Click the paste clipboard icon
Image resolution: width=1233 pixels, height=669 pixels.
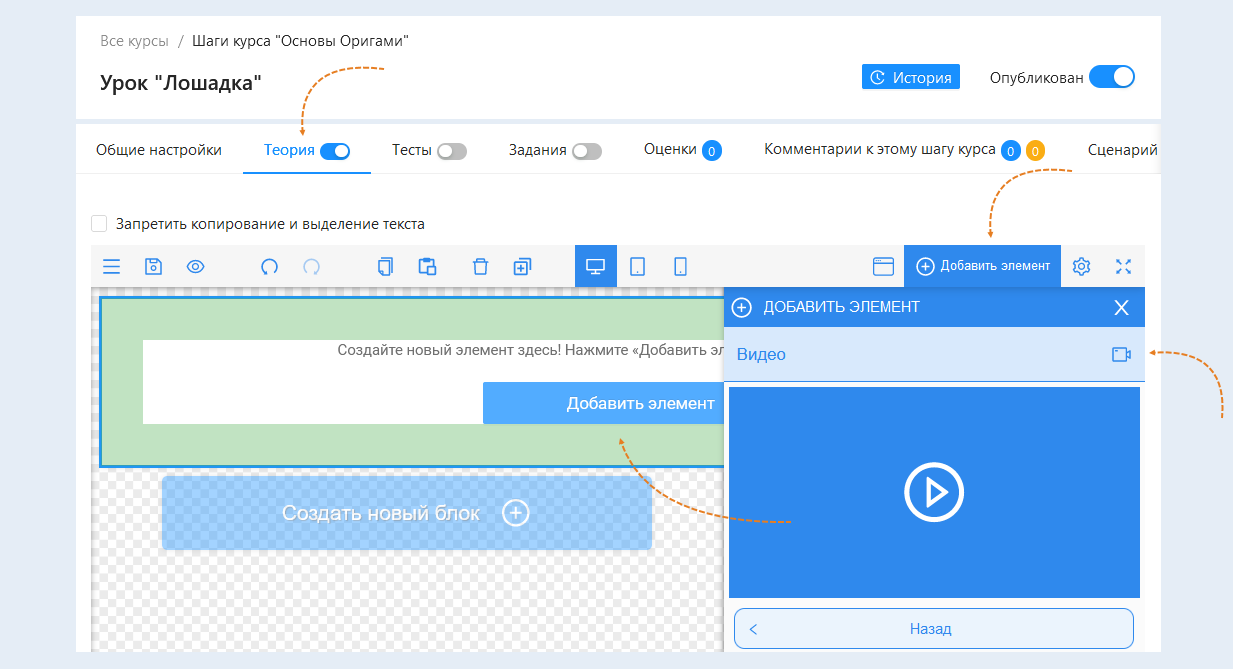pos(427,266)
